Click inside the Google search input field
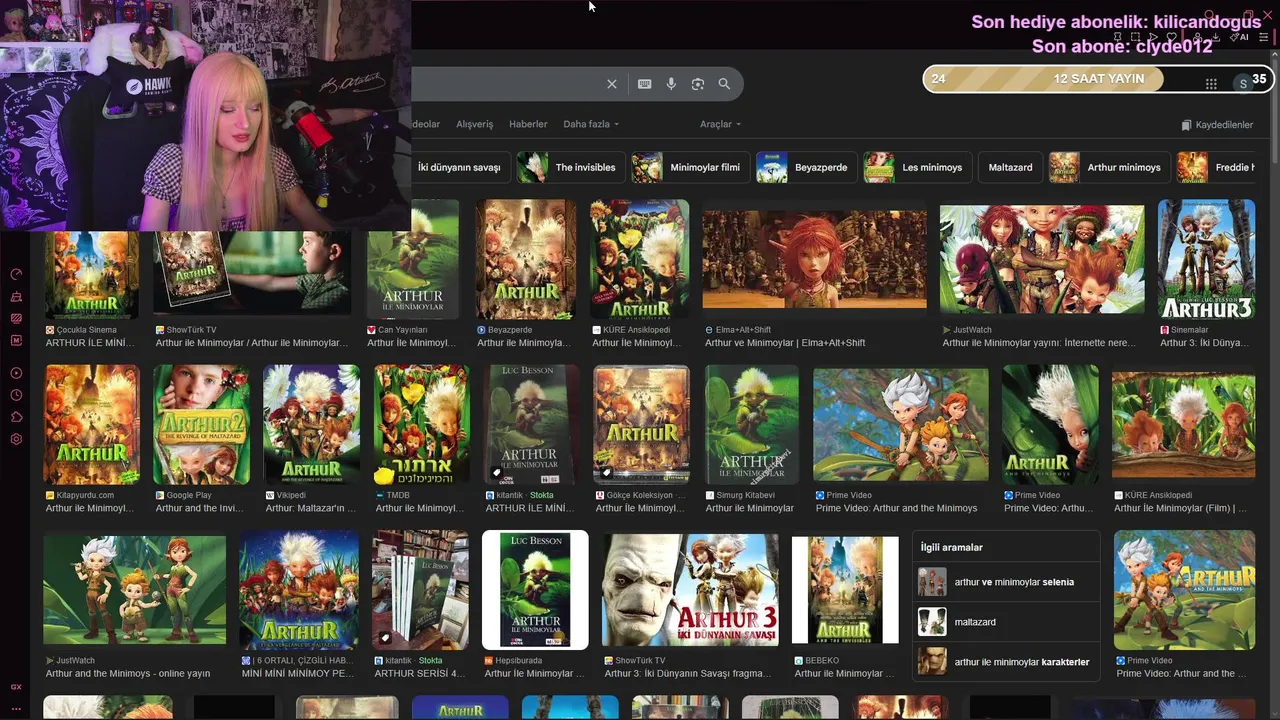The height and width of the screenshot is (720, 1280). point(505,84)
